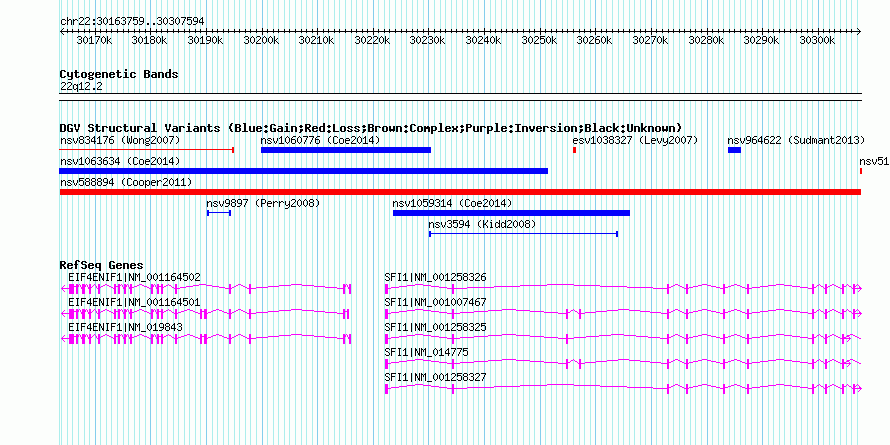Click the 30300k ruler tick label
Viewport: 890px width, 445px height.
[x=818, y=40]
